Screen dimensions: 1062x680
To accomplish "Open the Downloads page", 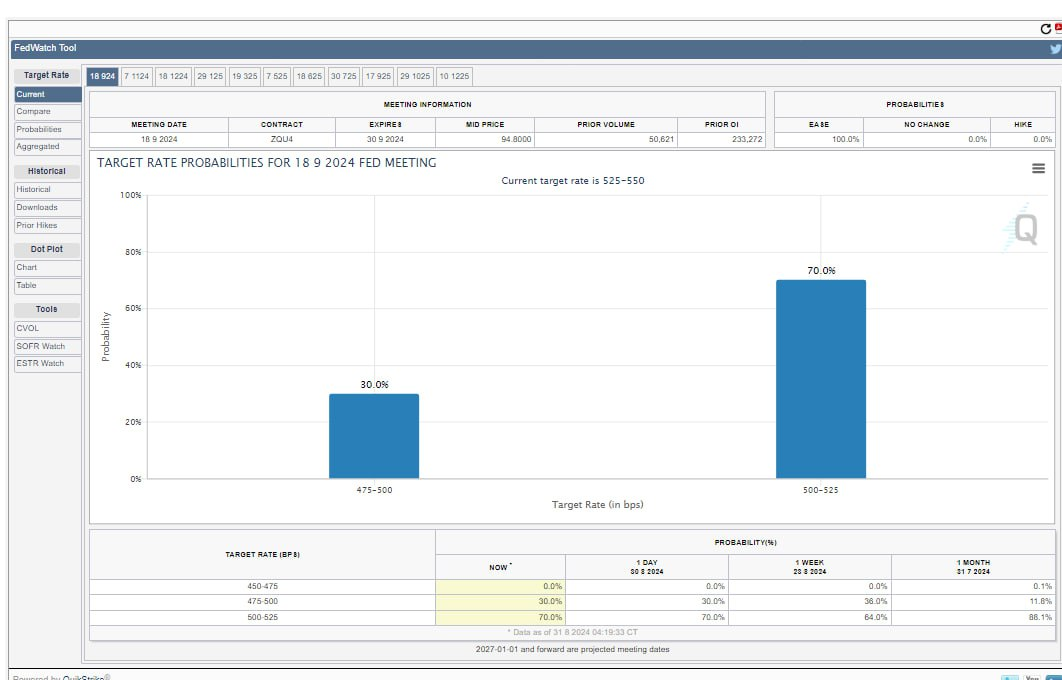I will click(x=47, y=208).
